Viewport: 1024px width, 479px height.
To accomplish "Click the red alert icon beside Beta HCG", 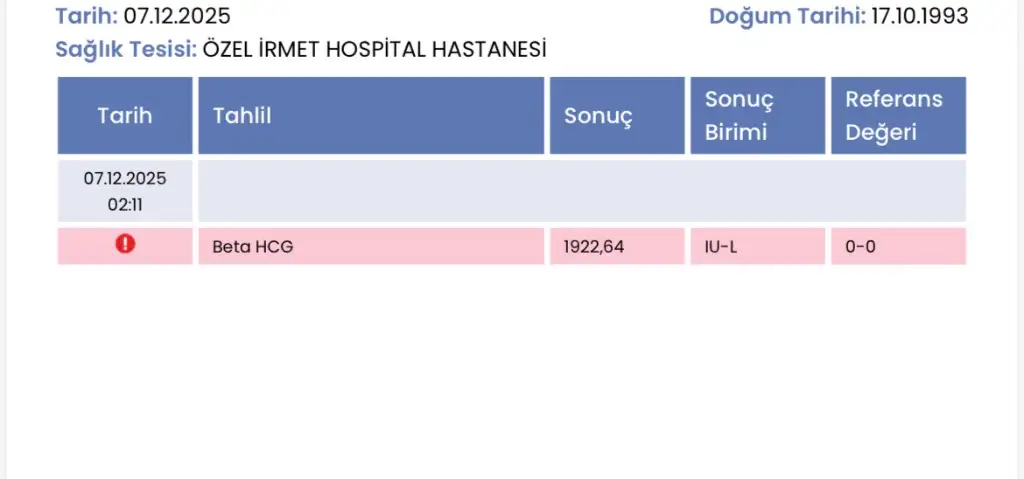I will click(125, 243).
